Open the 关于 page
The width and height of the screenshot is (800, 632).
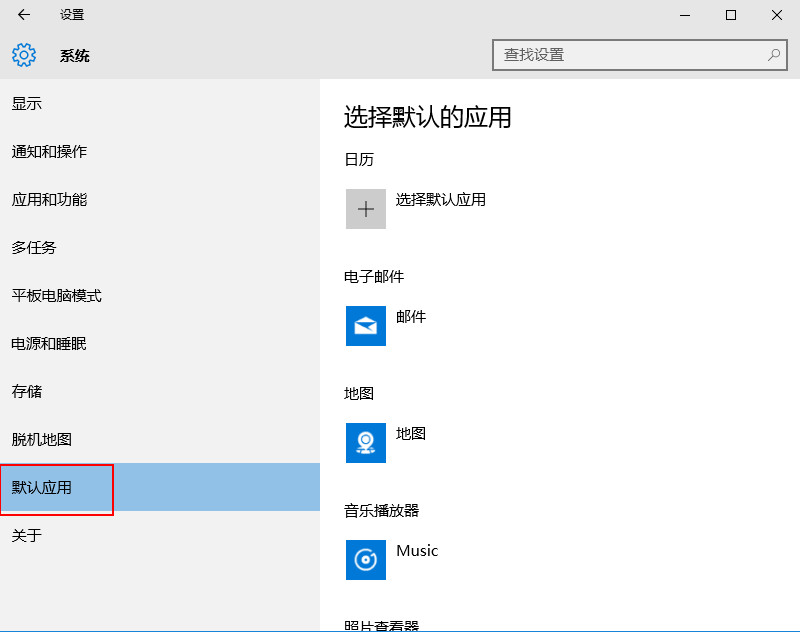click(x=27, y=536)
